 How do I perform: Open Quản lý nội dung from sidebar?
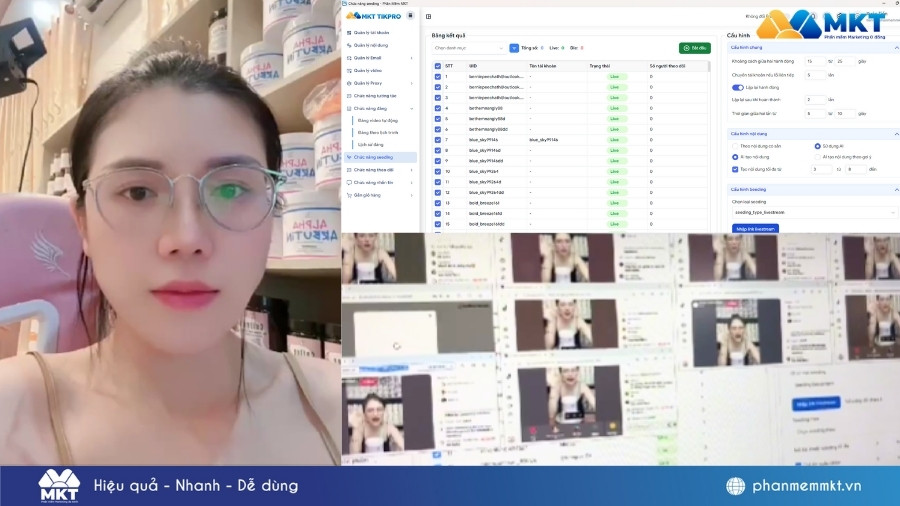pos(370,45)
